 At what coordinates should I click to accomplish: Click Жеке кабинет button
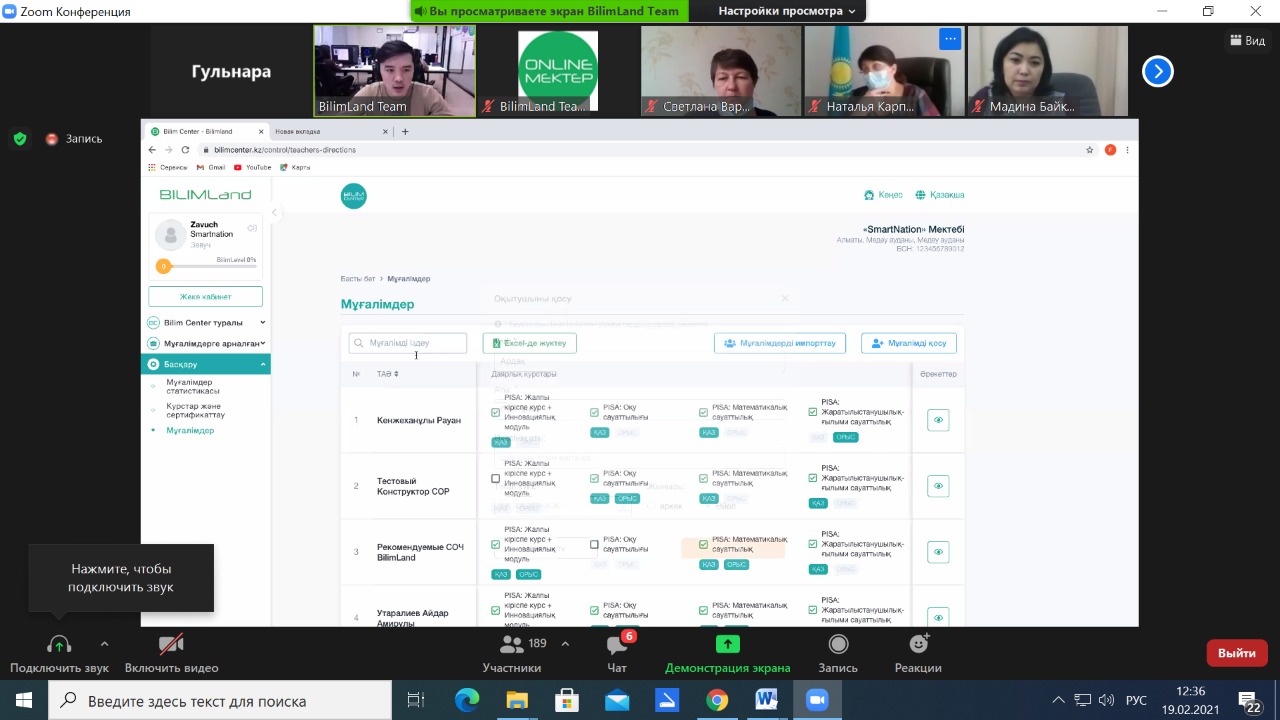click(205, 297)
